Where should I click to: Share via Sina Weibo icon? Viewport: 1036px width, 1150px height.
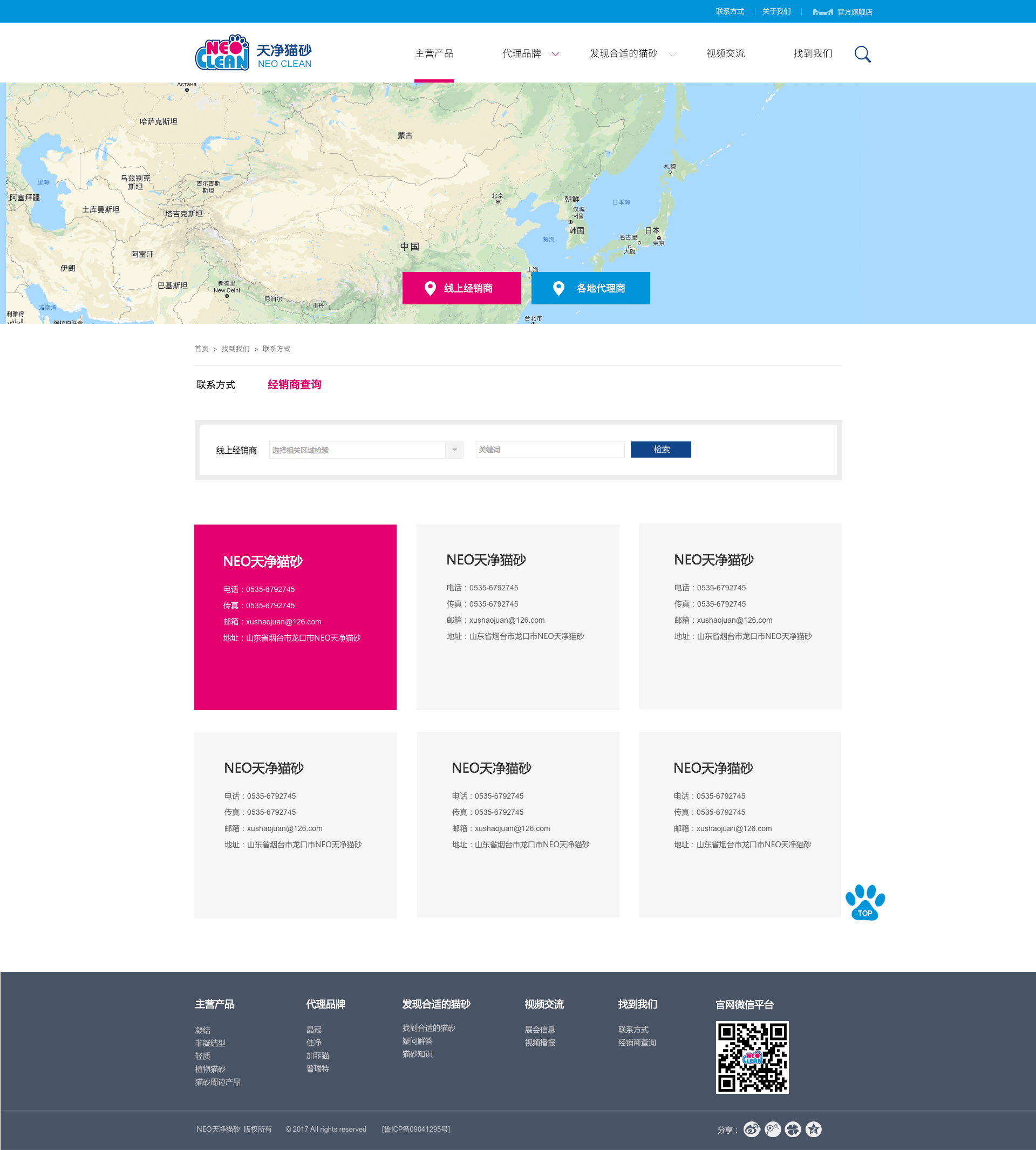coord(752,1129)
